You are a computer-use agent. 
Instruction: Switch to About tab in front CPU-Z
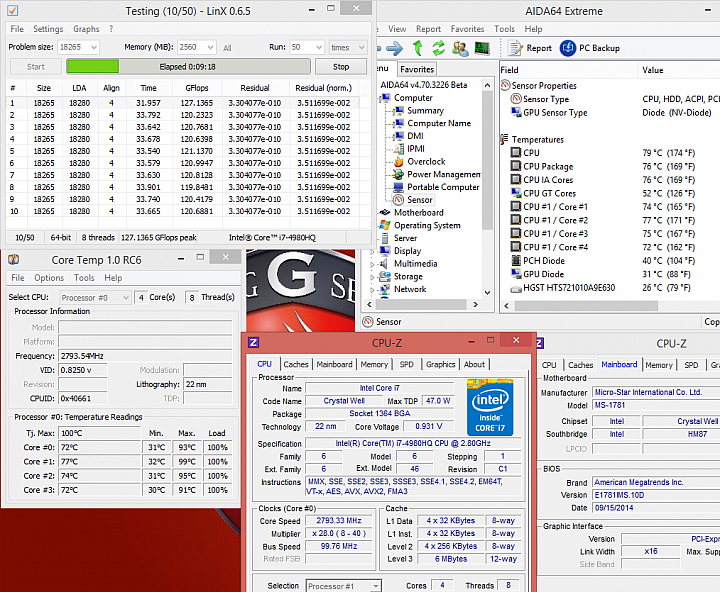(474, 364)
